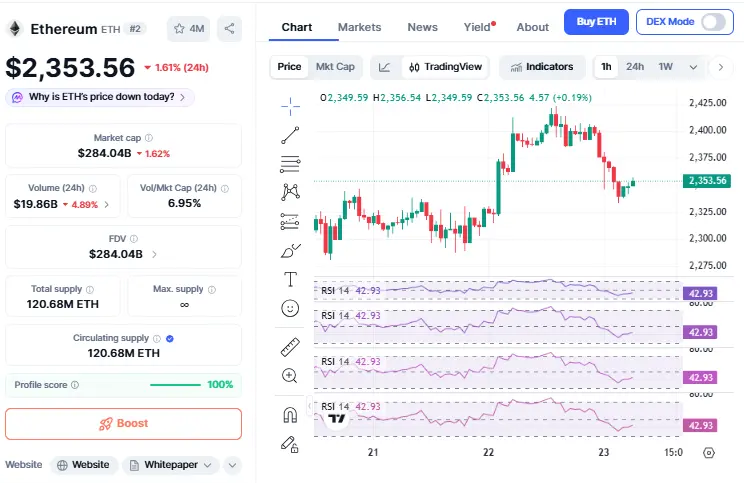Expand more links chevron after Whitepaper
Screen dimensions: 744x483
click(x=232, y=465)
